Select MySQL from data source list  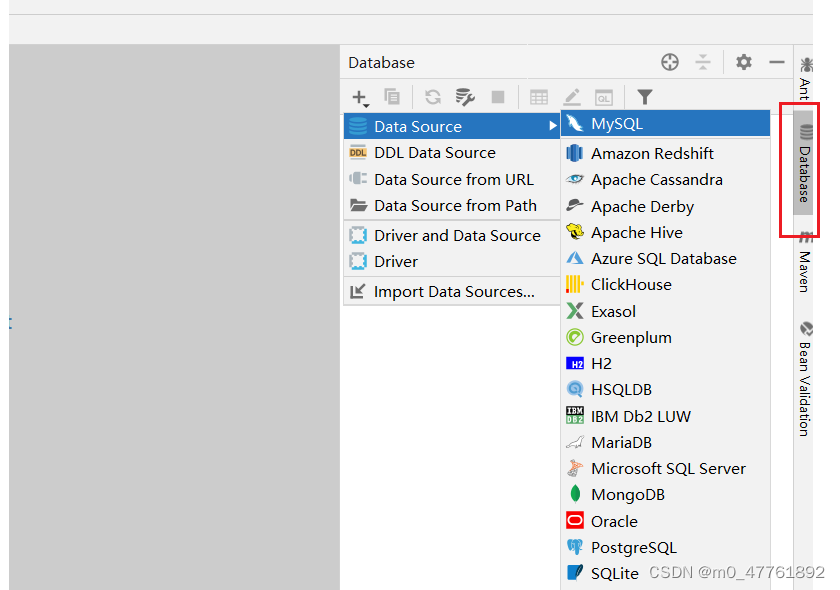[x=665, y=123]
